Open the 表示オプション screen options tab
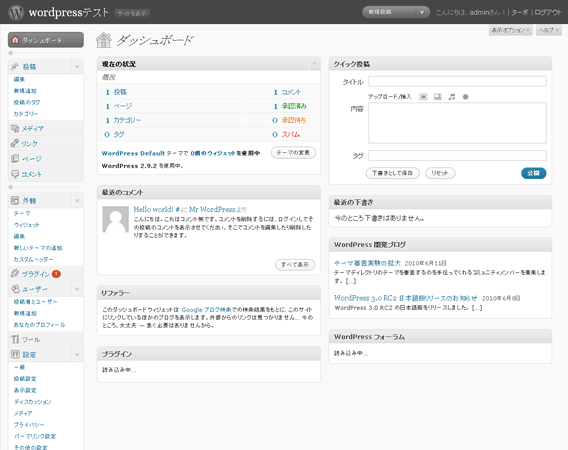This screenshot has width=568, height=450. click(x=511, y=30)
